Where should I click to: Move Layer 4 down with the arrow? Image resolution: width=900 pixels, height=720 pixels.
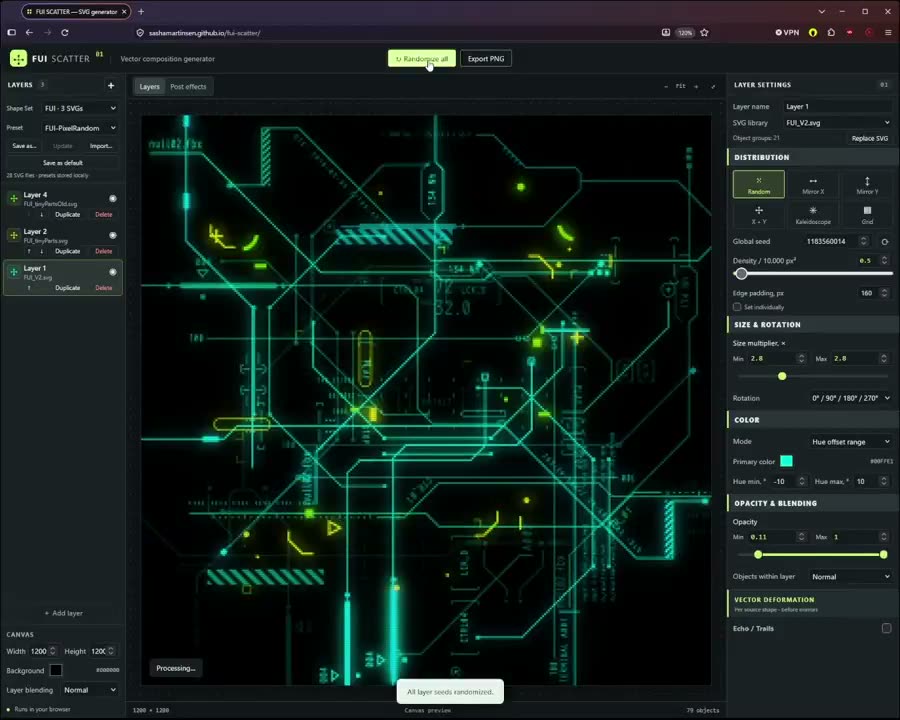tap(41, 215)
